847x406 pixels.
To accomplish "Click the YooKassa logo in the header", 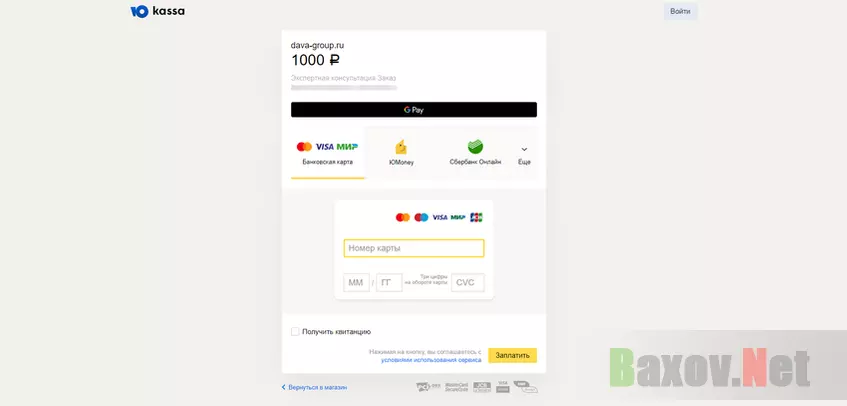I will pos(157,11).
